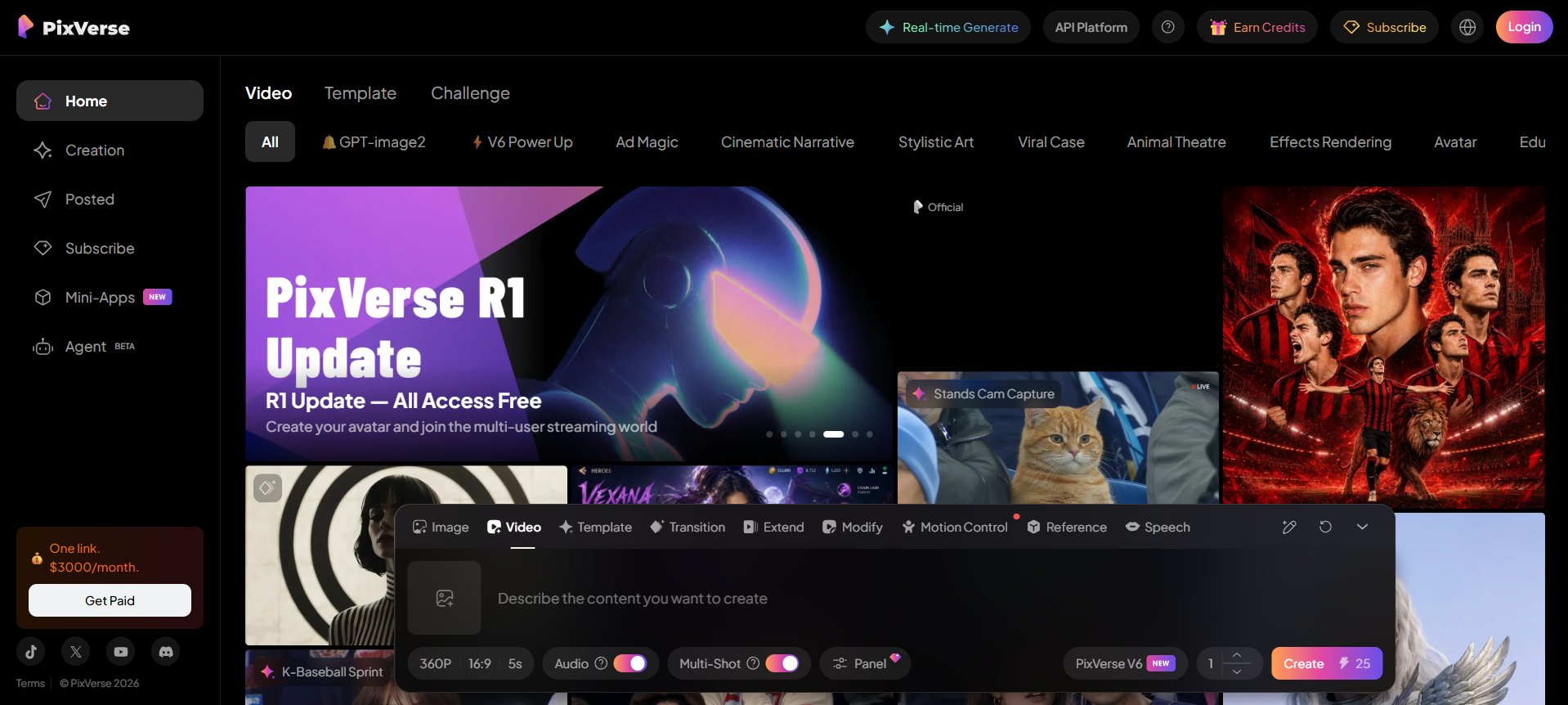Viewport: 1568px width, 705px height.
Task: Select the Video tab at the top
Action: pos(268,93)
